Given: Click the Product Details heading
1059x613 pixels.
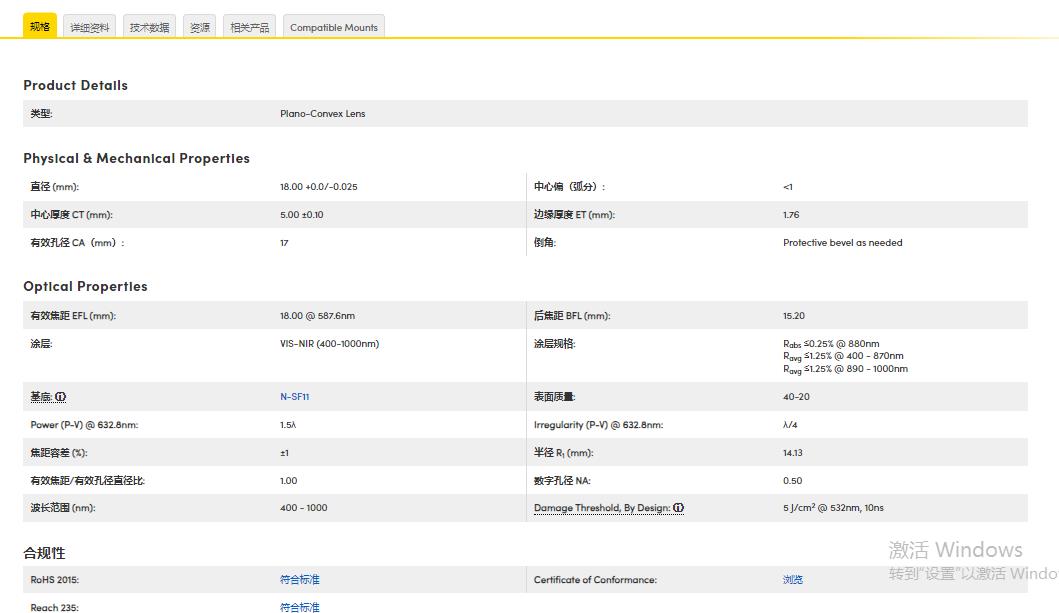Looking at the screenshot, I should (76, 86).
